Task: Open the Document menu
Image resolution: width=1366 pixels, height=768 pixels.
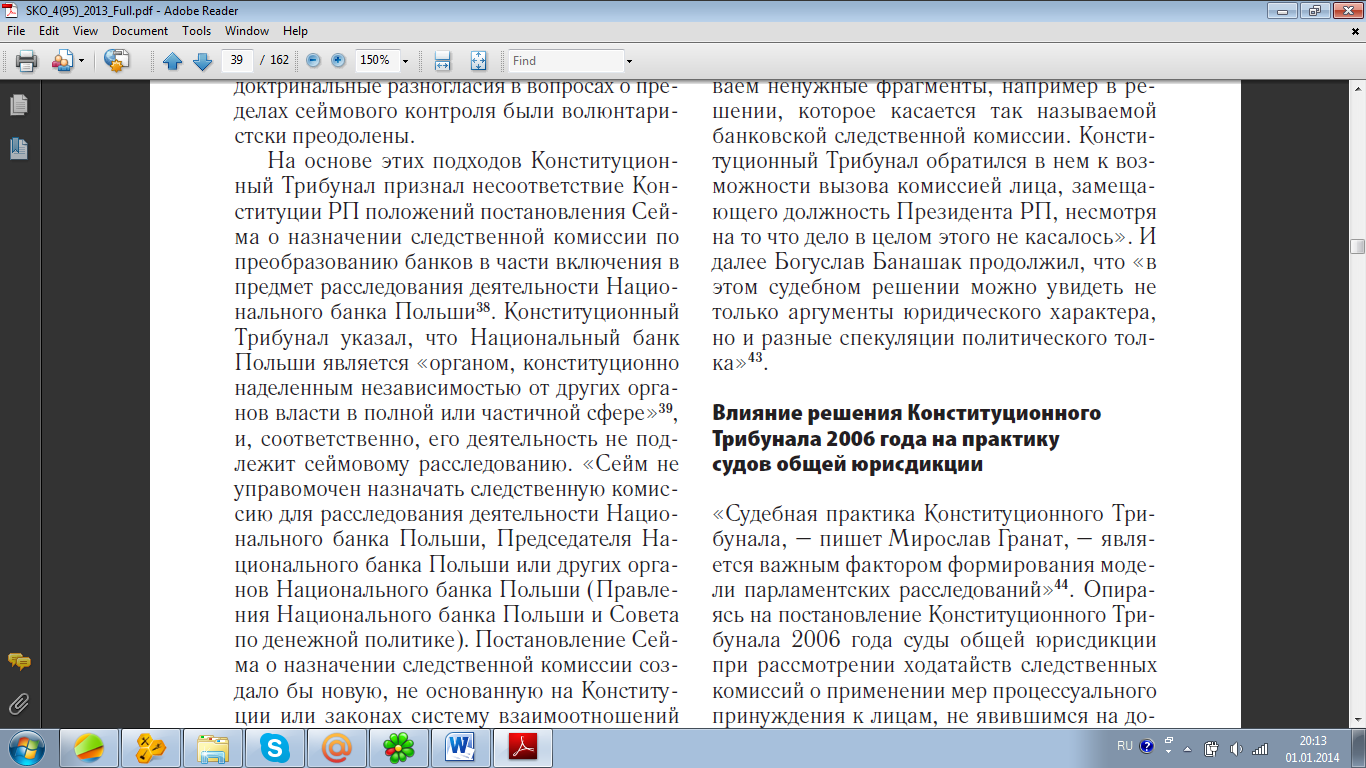Action: tap(140, 31)
